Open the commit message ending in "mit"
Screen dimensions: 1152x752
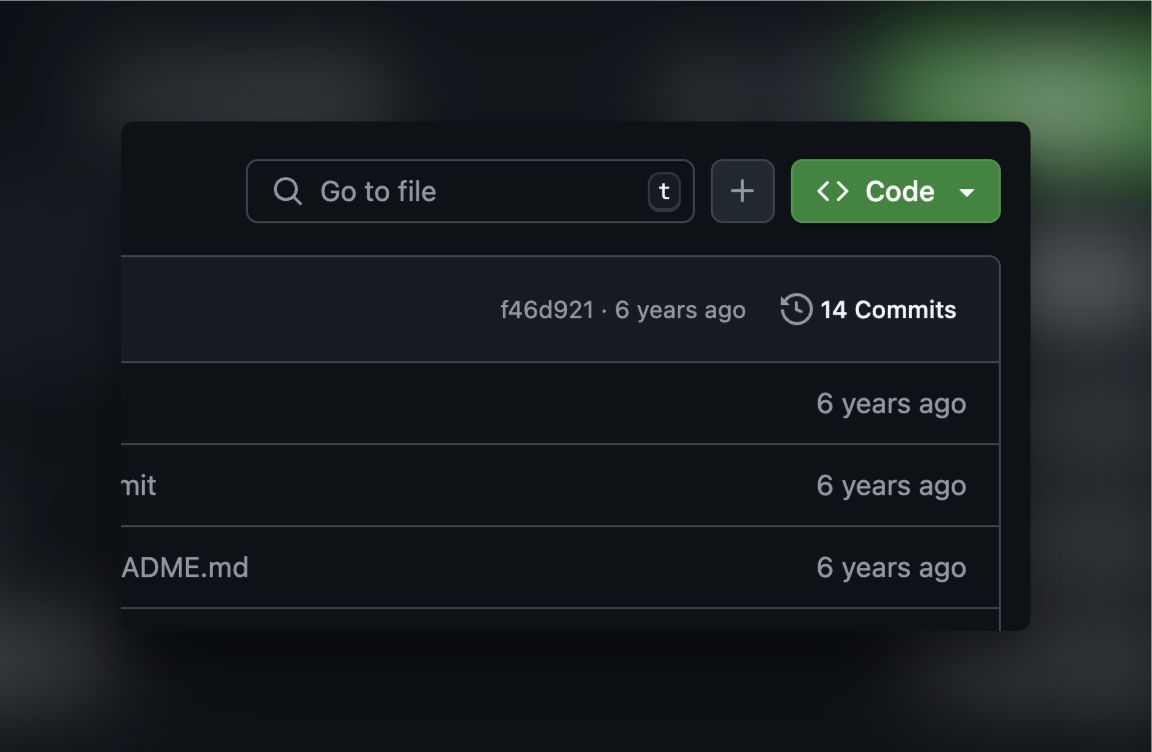140,486
